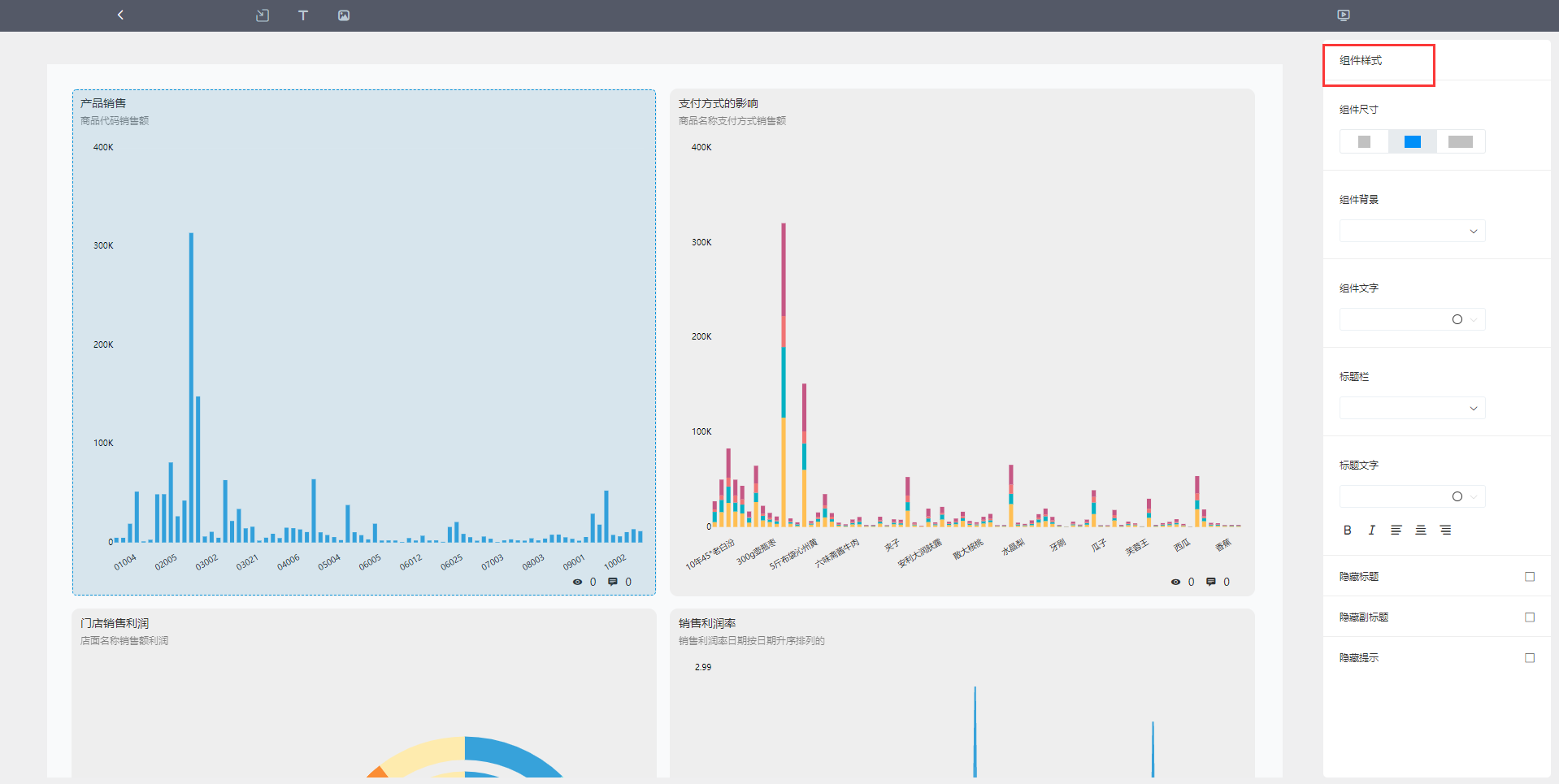Expand the 标题栏 dropdown

[1413, 408]
